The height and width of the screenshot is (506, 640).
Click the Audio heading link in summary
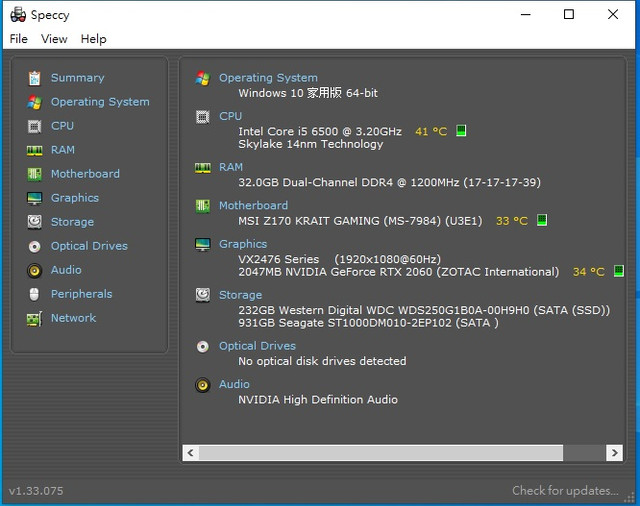(x=234, y=384)
